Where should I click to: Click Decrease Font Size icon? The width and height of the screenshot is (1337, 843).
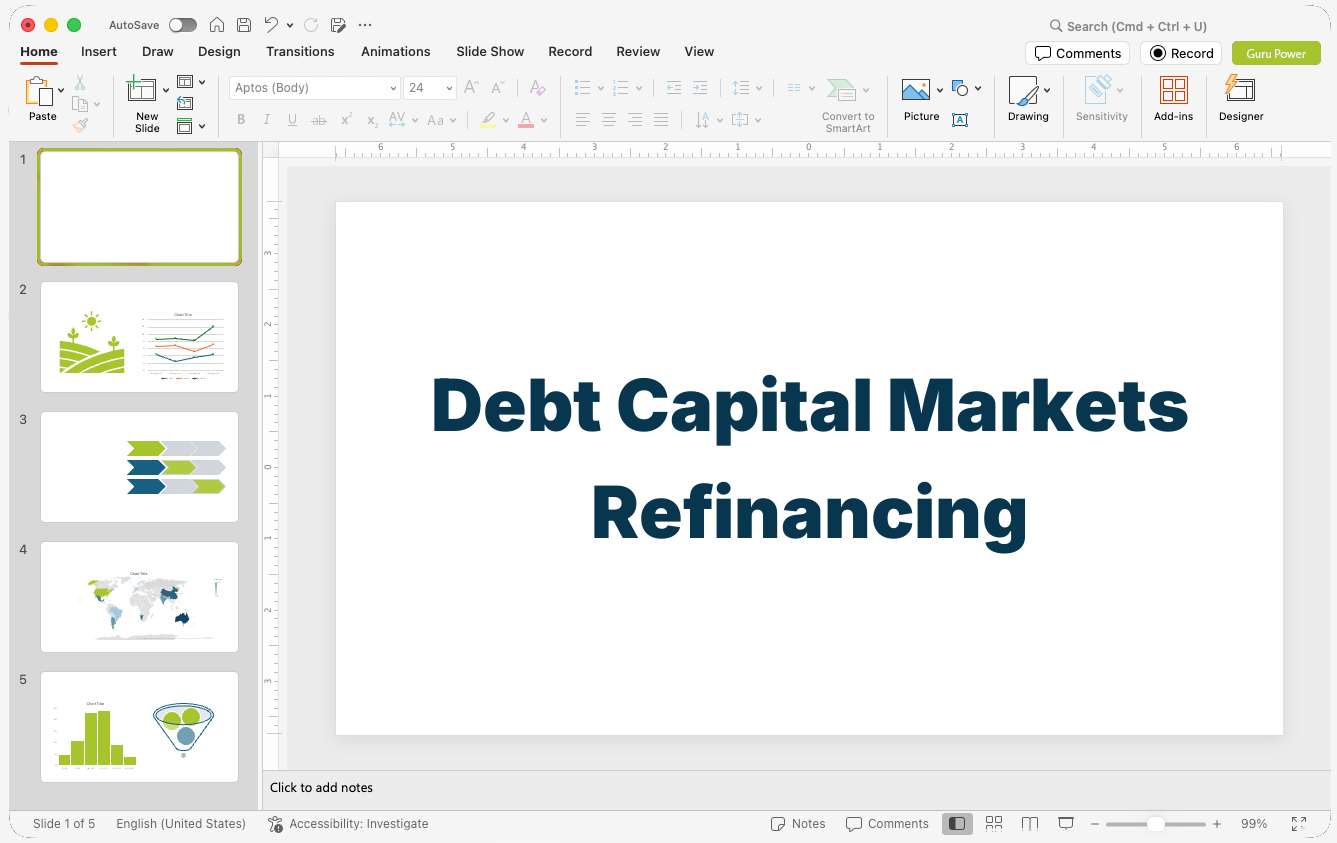tap(498, 88)
